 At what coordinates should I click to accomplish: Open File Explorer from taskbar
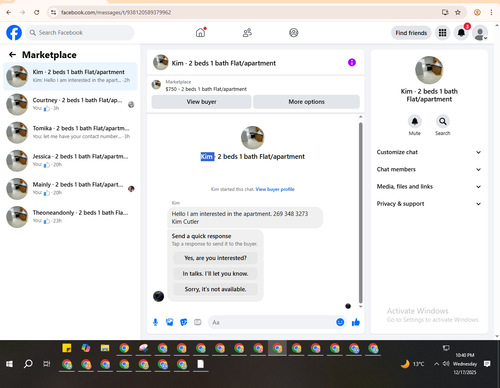[105, 348]
